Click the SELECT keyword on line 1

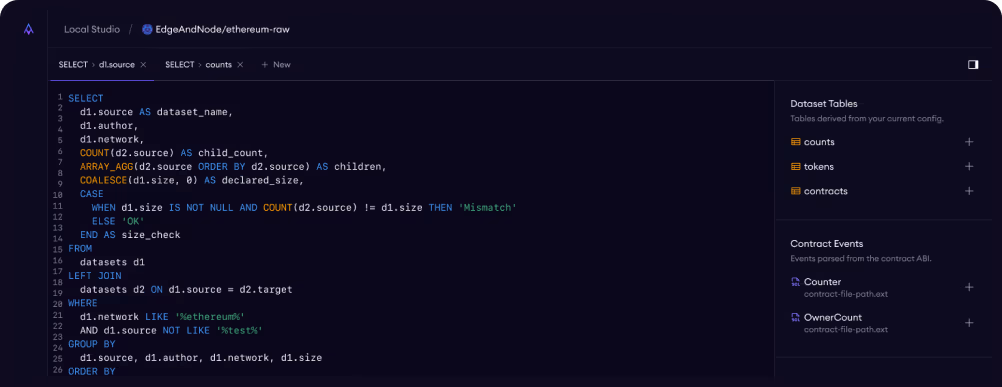tap(86, 98)
